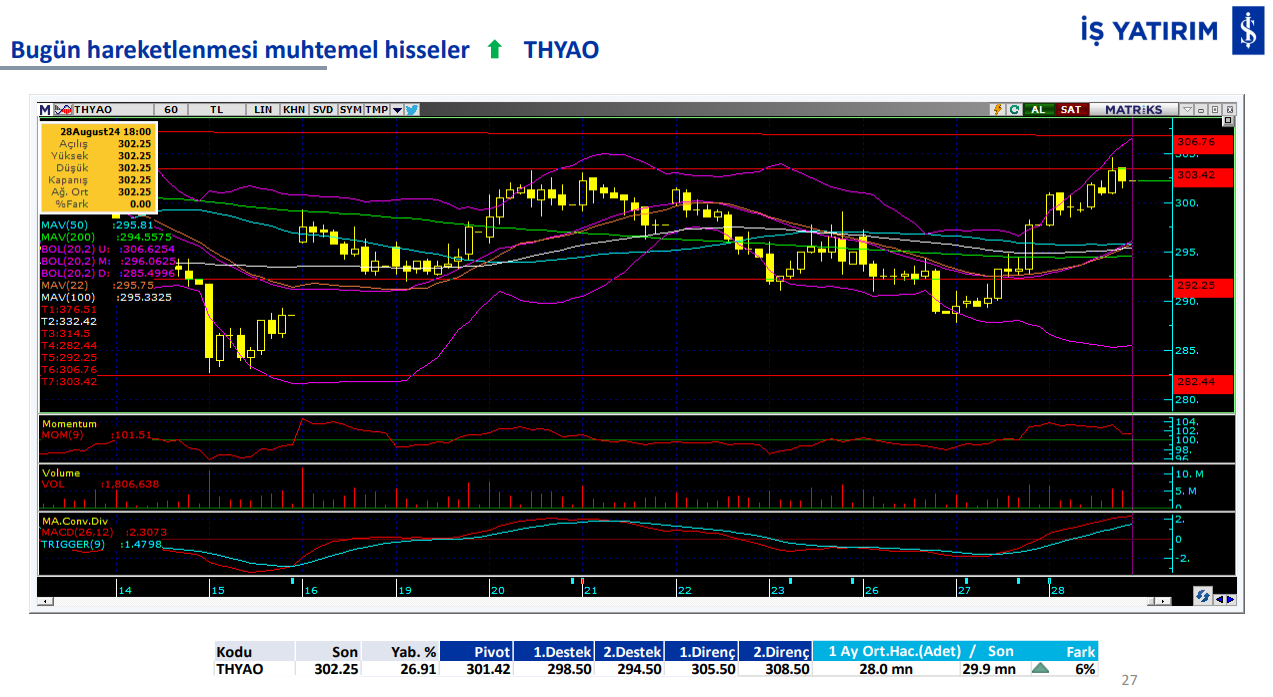This screenshot has height=697, width=1273.
Task: Click the green AL buy button
Action: pos(1038,109)
